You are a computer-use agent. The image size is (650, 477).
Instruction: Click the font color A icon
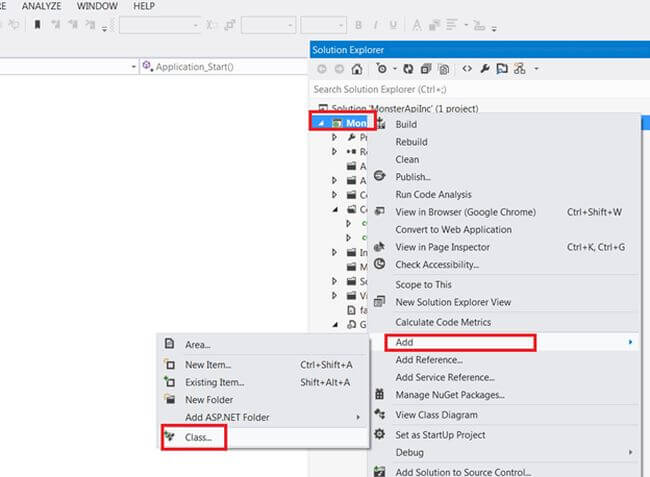click(x=417, y=25)
